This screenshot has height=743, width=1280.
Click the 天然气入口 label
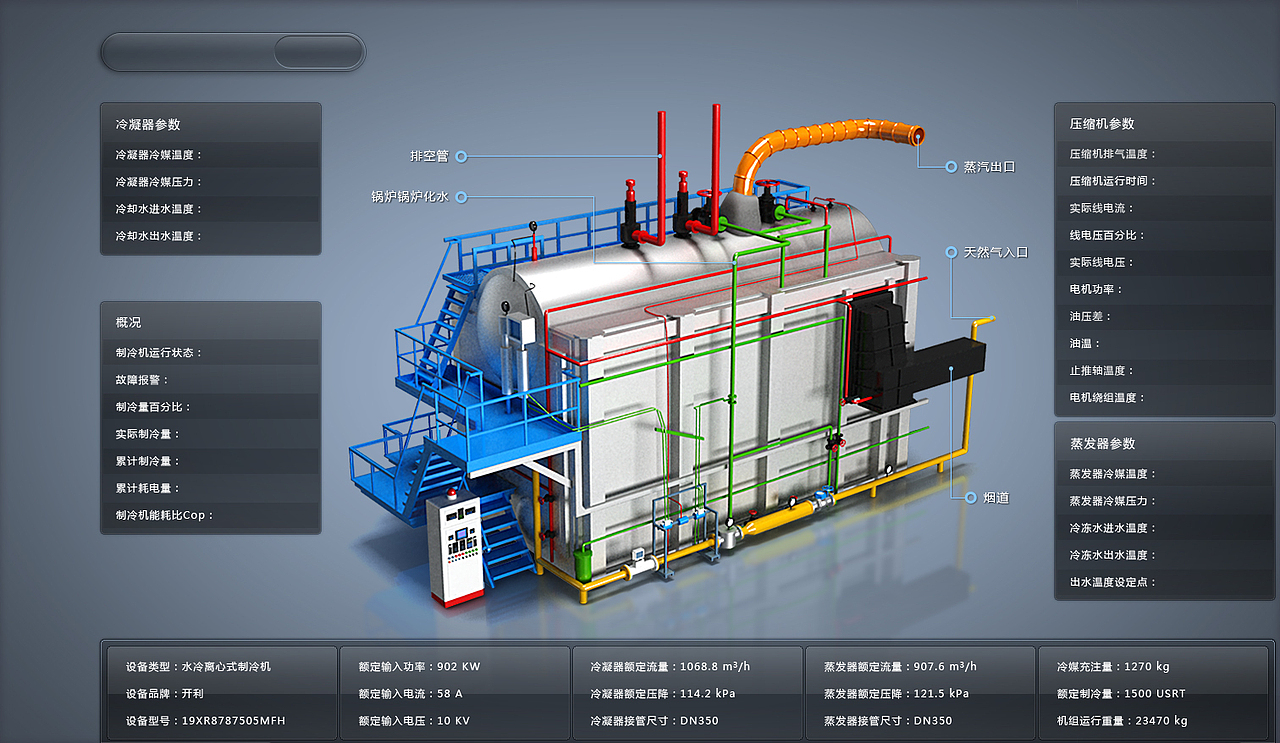coord(996,252)
